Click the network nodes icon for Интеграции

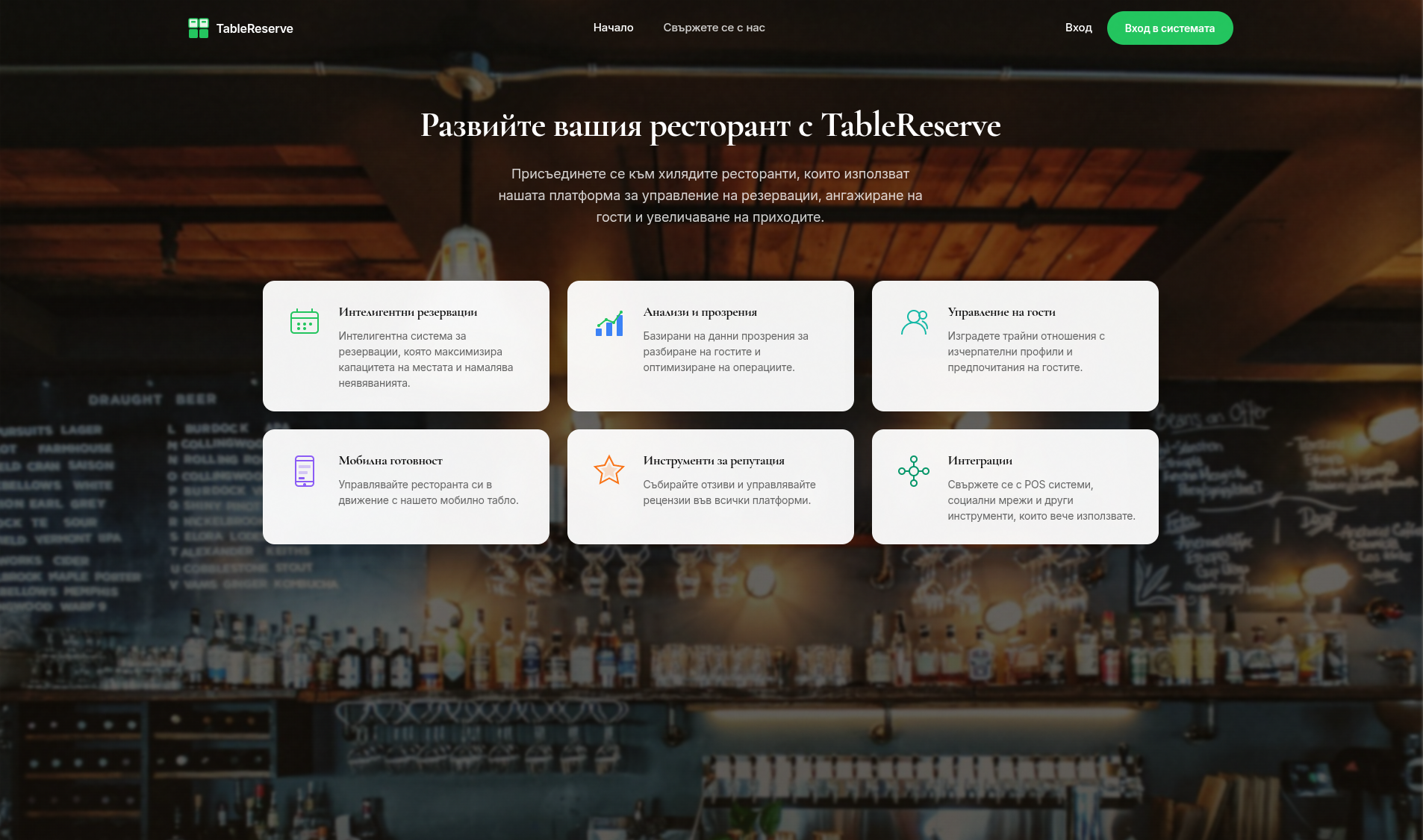click(x=914, y=471)
